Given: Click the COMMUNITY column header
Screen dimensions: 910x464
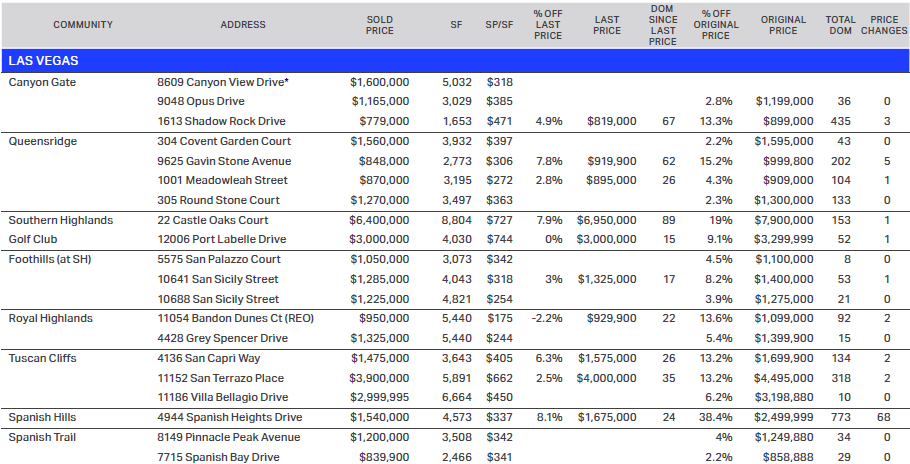Looking at the screenshot, I should coord(83,25).
